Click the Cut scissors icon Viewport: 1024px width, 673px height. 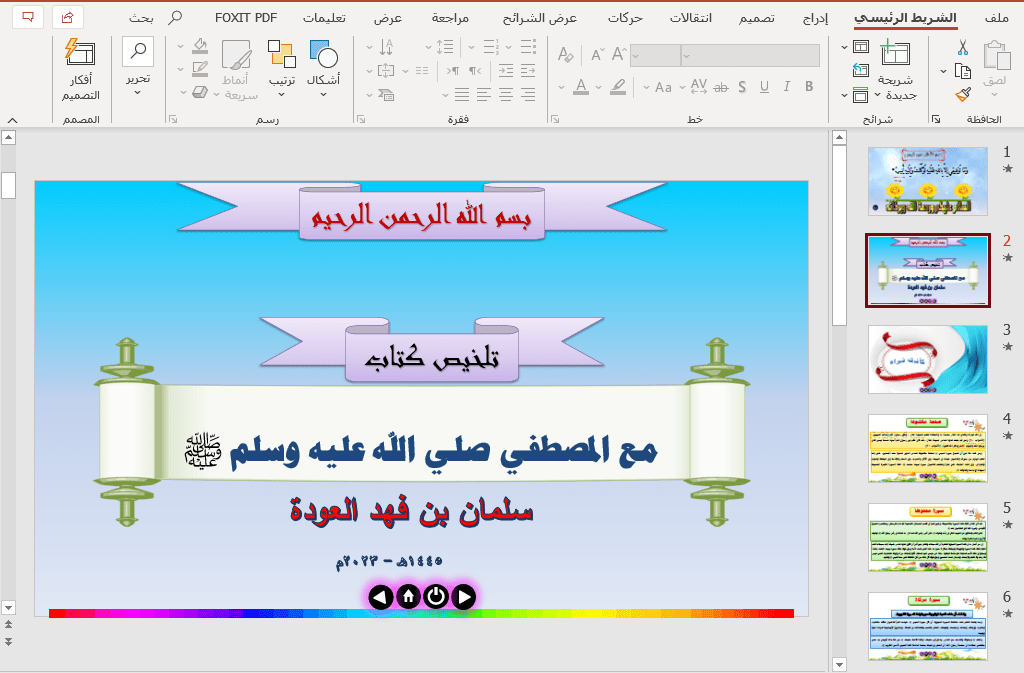pyautogui.click(x=963, y=48)
